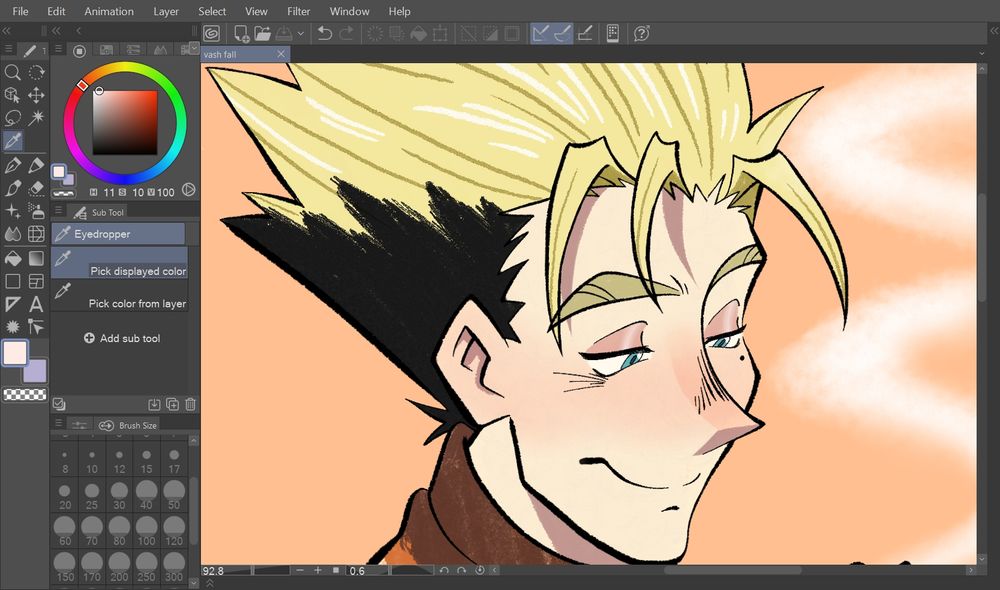Image resolution: width=1000 pixels, height=590 pixels.
Task: Select the transparent color swatch
Action: [25, 395]
